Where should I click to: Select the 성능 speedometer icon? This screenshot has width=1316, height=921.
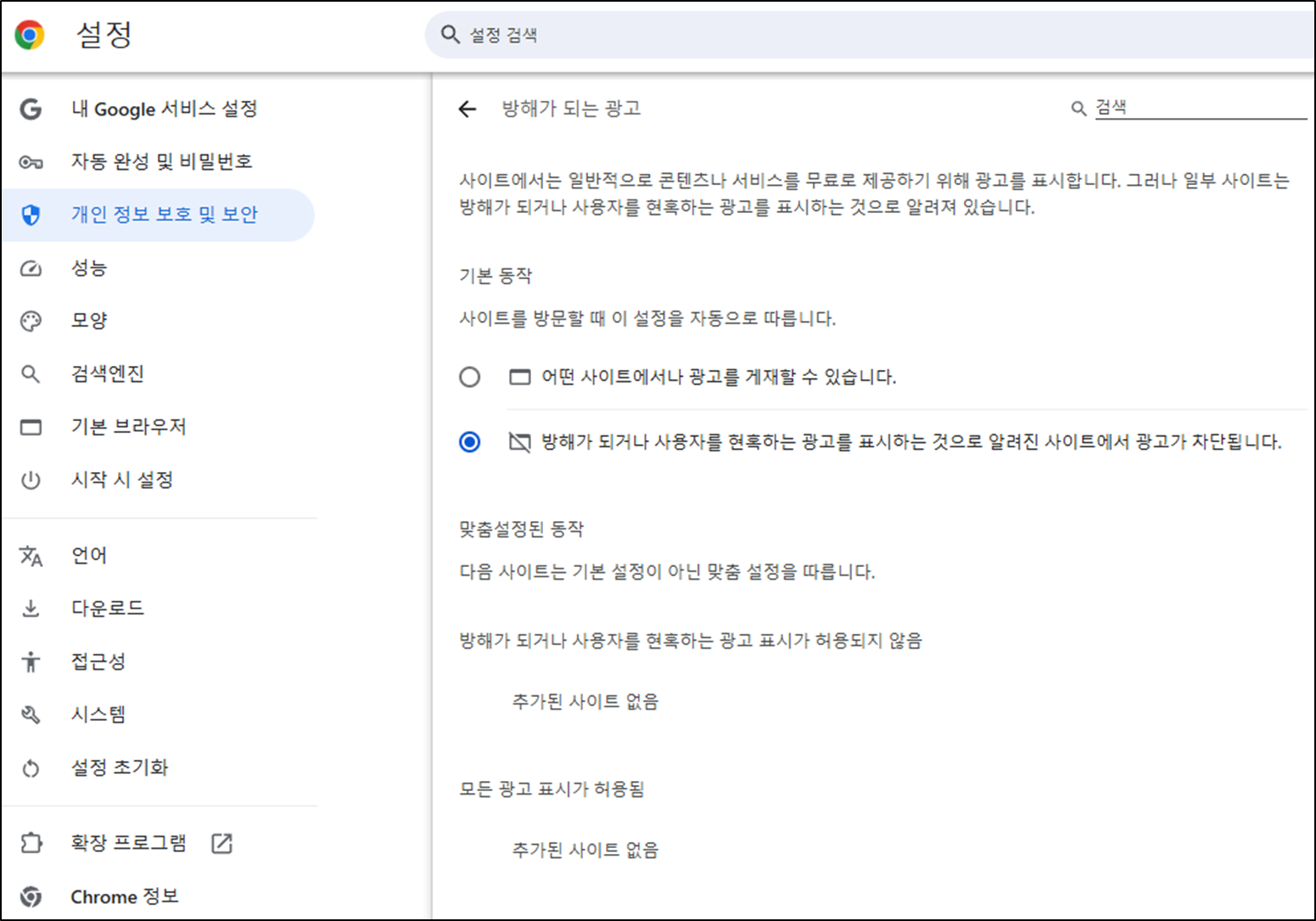pyautogui.click(x=31, y=267)
